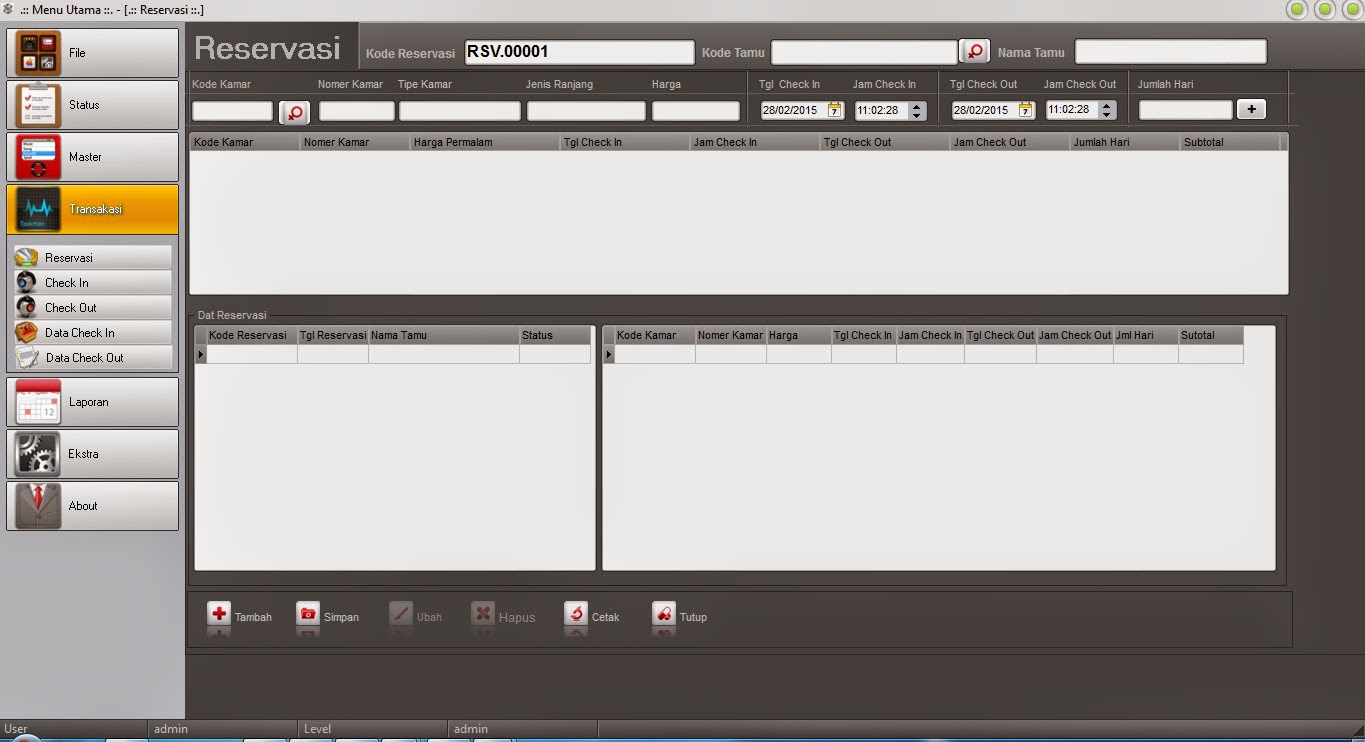The width and height of the screenshot is (1365, 742).
Task: Open the Tgl Check In date picker
Action: pyautogui.click(x=833, y=110)
